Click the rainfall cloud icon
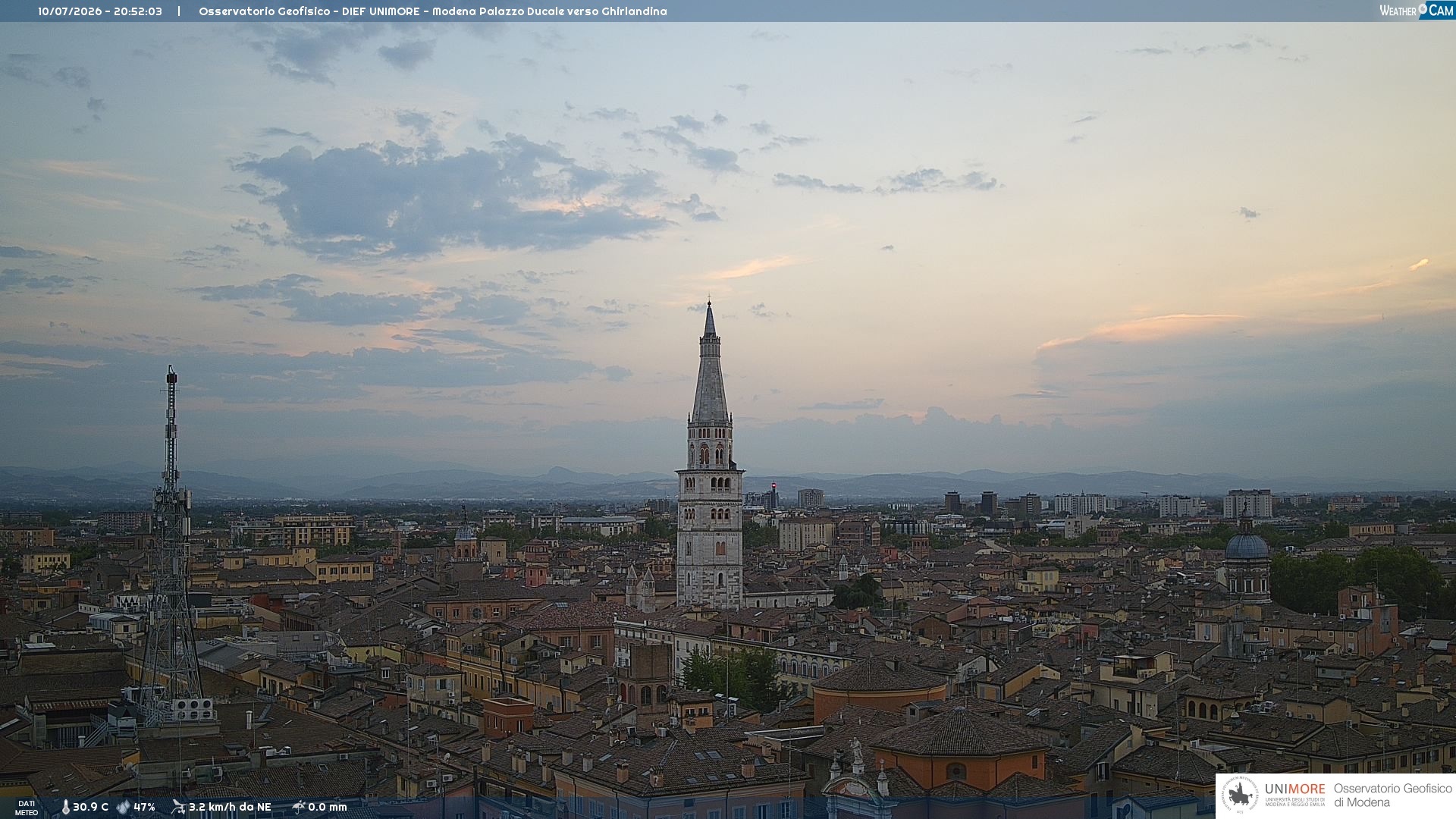 click(x=299, y=807)
